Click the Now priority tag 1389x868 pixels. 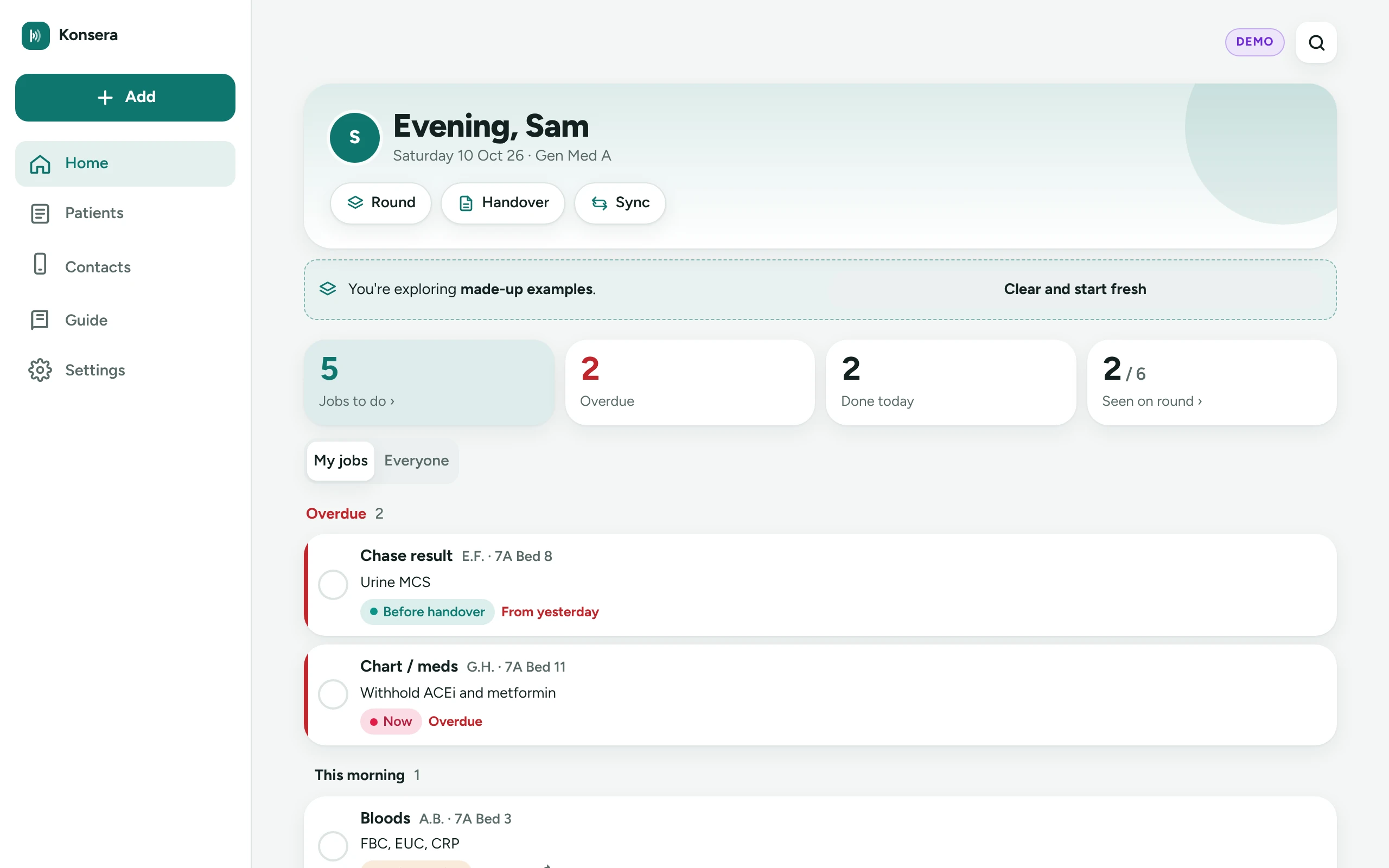click(391, 722)
